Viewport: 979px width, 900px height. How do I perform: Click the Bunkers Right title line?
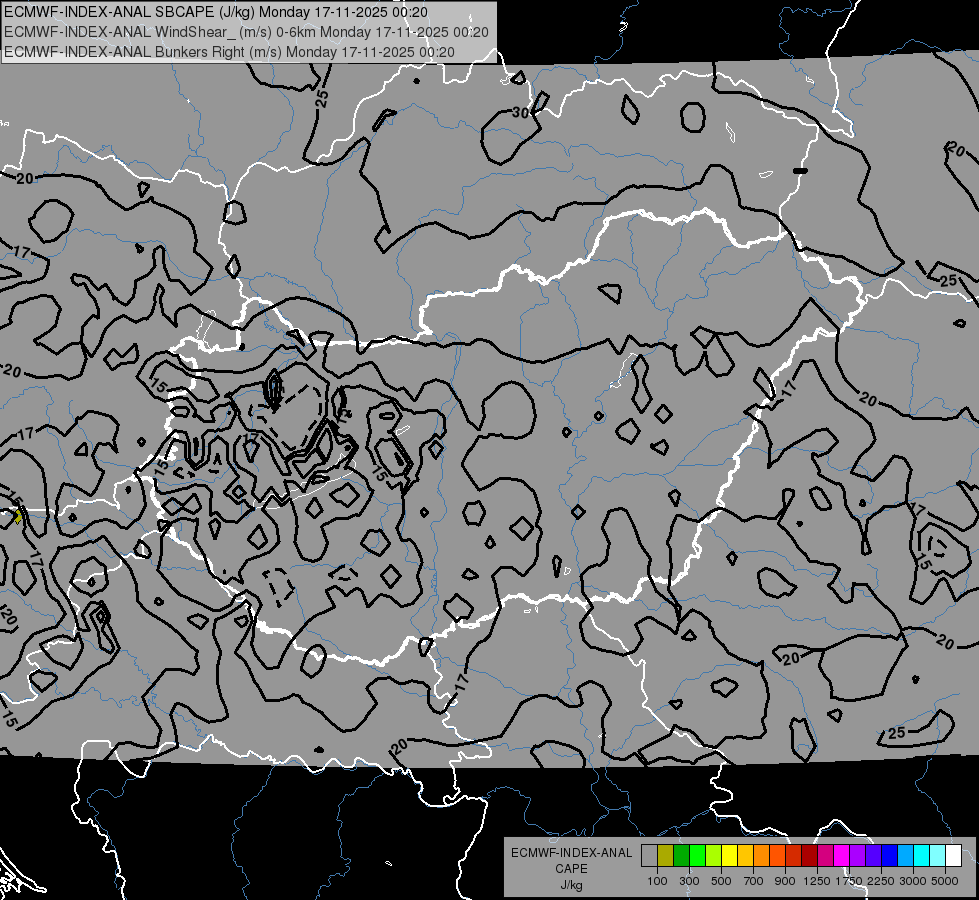(x=229, y=52)
